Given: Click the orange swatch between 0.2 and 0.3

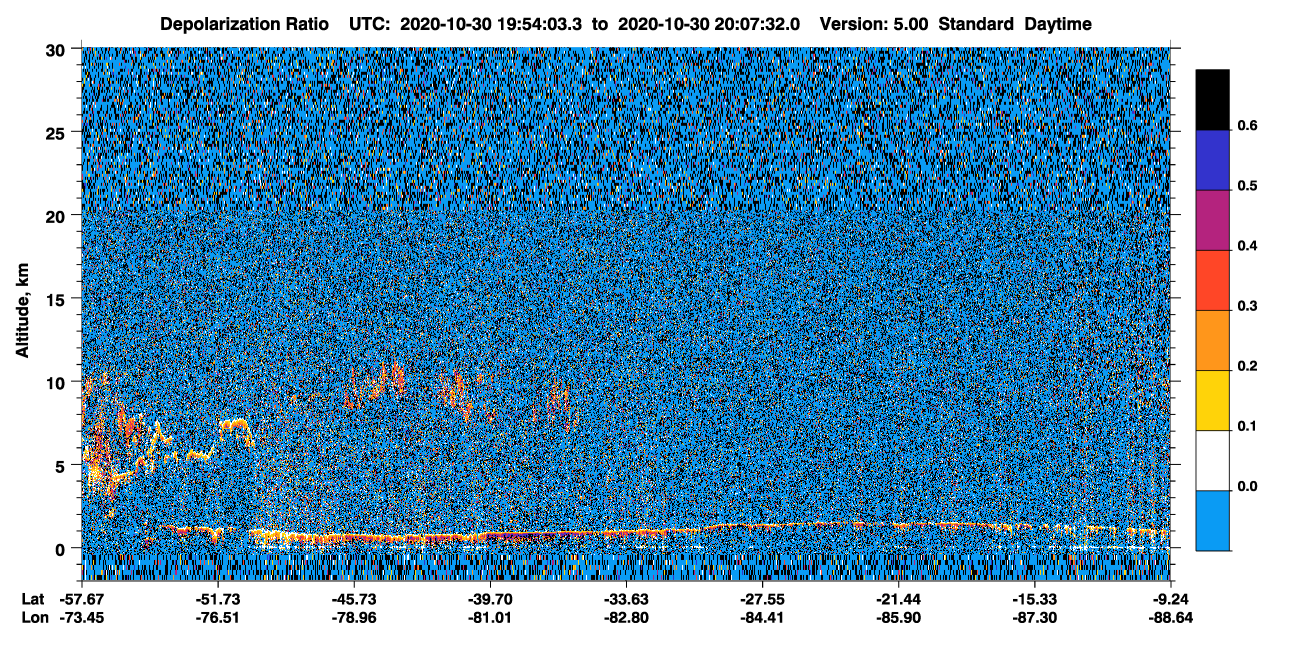Looking at the screenshot, I should [x=1212, y=340].
